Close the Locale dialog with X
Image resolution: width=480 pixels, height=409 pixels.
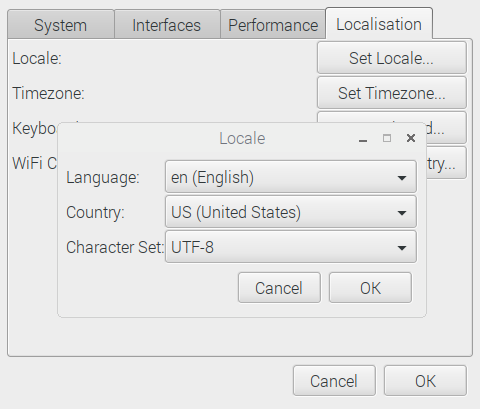(x=411, y=138)
